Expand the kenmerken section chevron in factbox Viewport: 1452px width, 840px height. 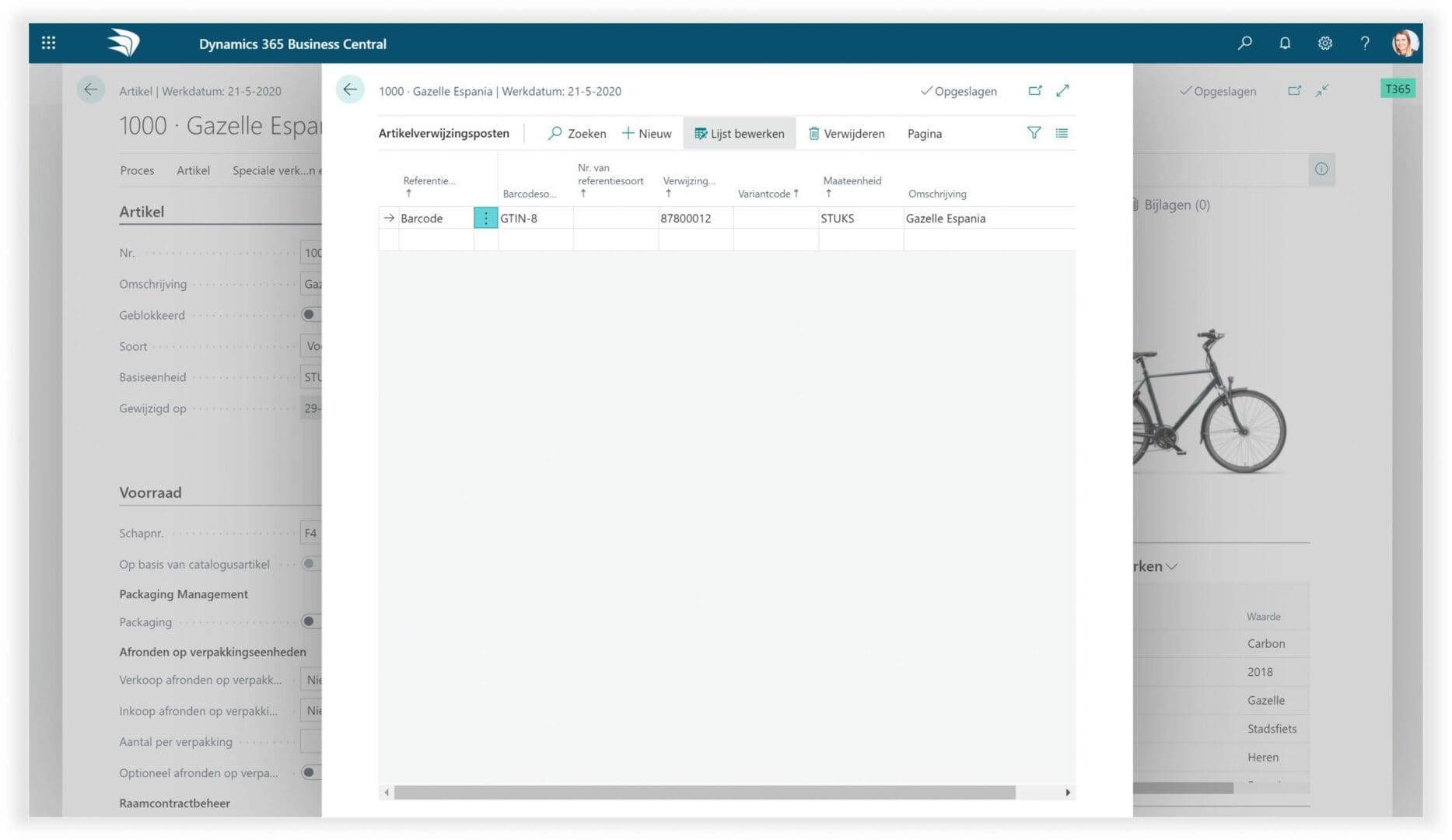coord(1171,567)
